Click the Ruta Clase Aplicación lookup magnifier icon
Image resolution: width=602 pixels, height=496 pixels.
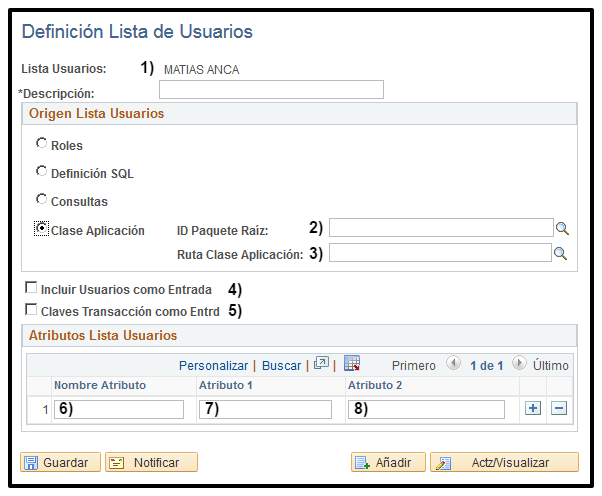point(563,254)
